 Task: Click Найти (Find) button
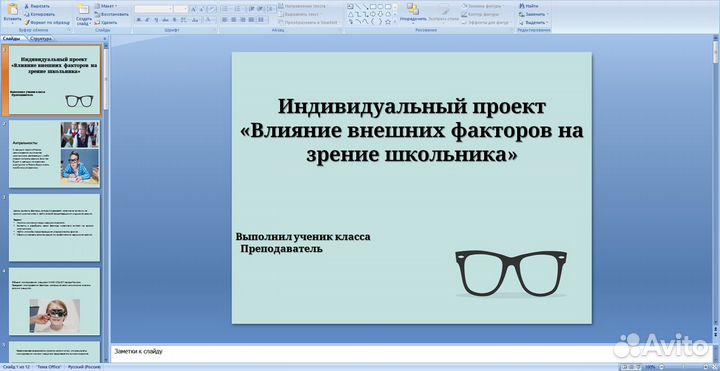coord(529,6)
